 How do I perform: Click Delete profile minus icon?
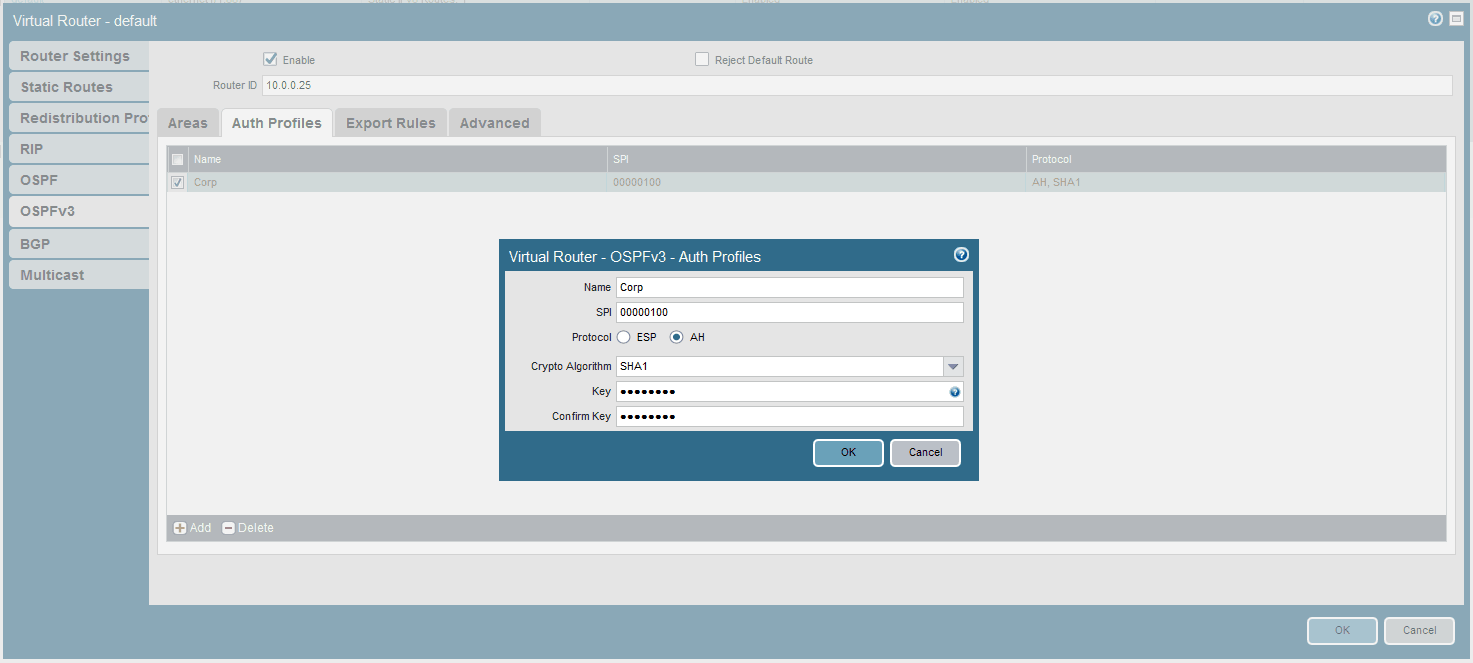[x=228, y=528]
